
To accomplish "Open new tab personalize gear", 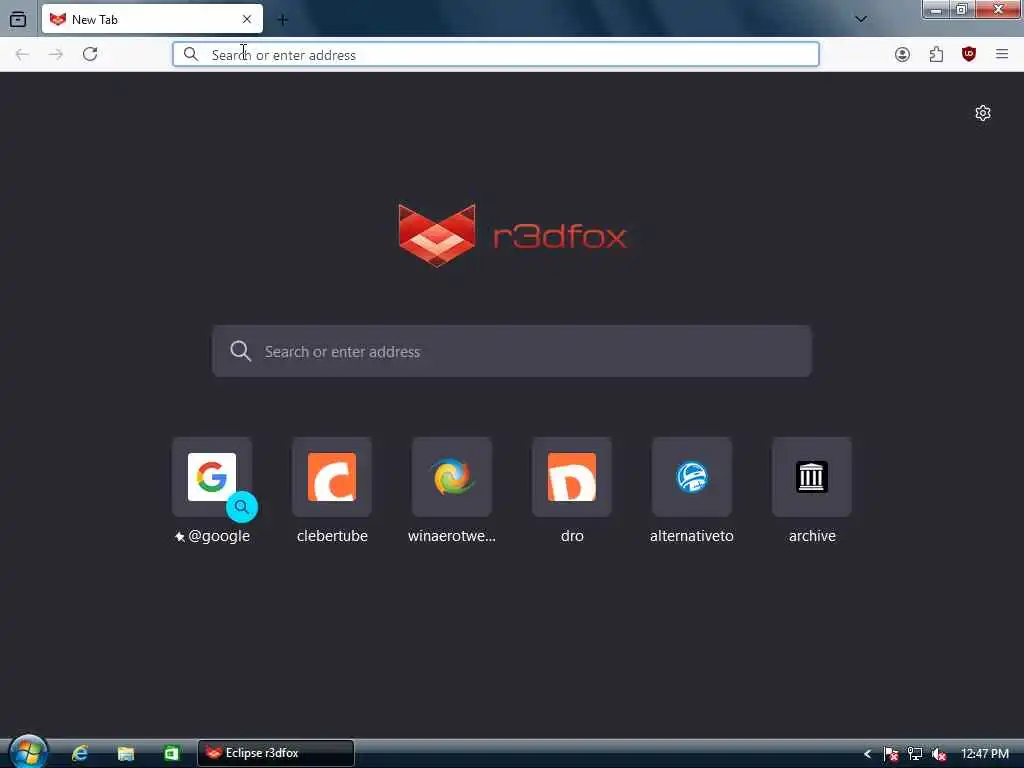I will 983,113.
